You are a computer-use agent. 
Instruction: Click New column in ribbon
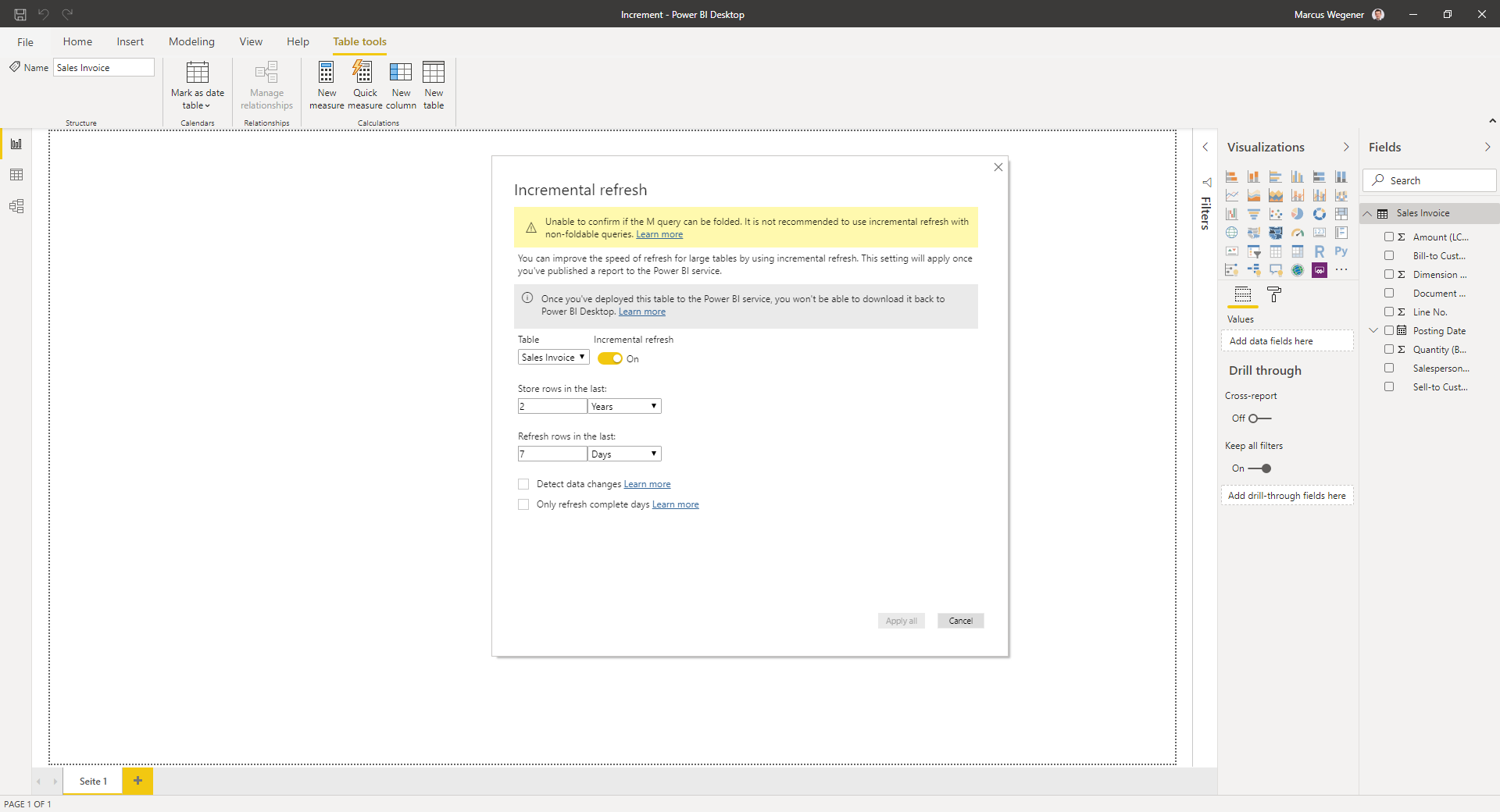[401, 85]
